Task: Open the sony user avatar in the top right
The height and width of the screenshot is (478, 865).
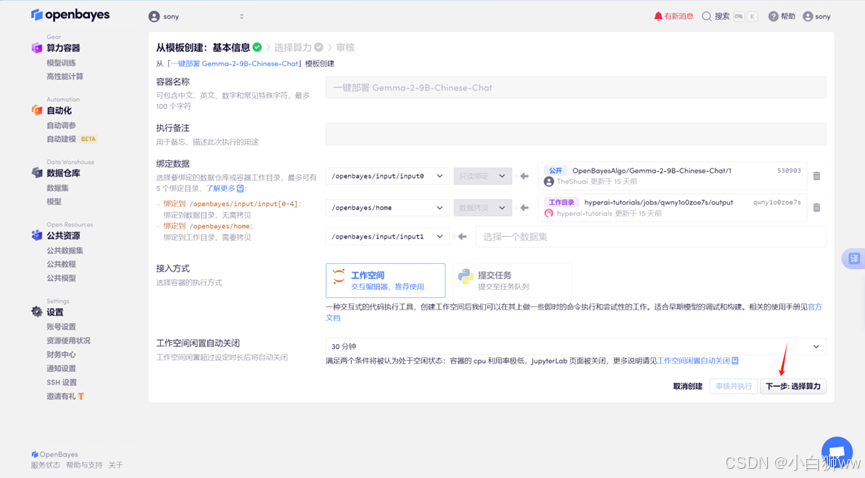Action: point(808,17)
